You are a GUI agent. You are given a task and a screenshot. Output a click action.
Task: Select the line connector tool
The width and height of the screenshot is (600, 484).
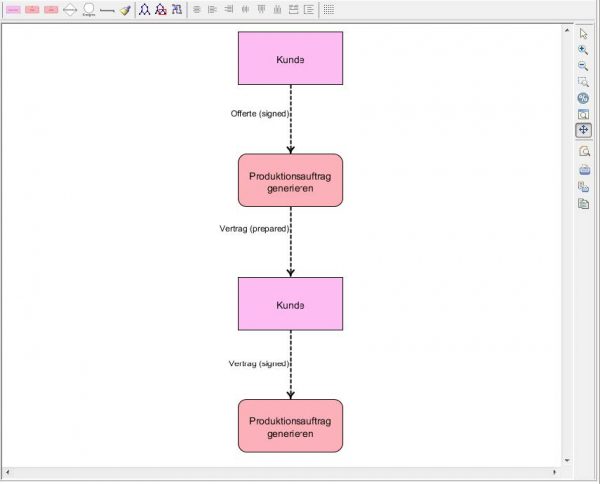point(107,9)
